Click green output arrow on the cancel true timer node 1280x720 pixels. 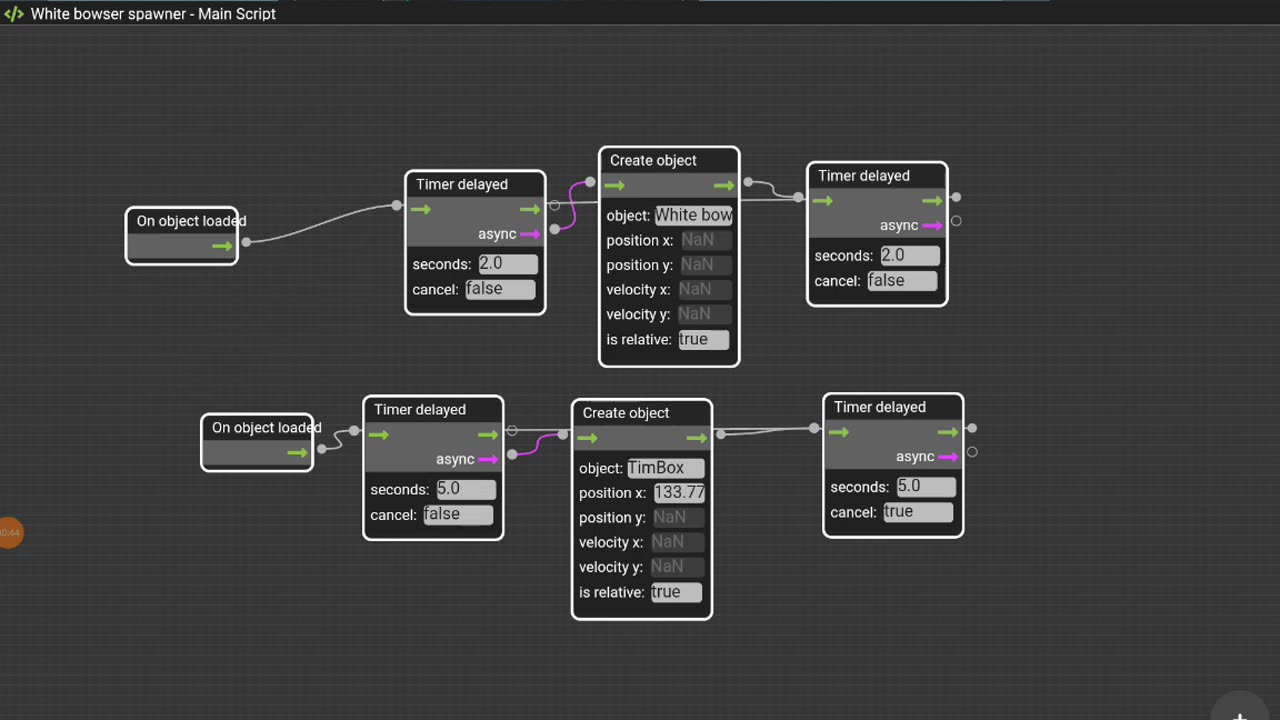(x=948, y=432)
